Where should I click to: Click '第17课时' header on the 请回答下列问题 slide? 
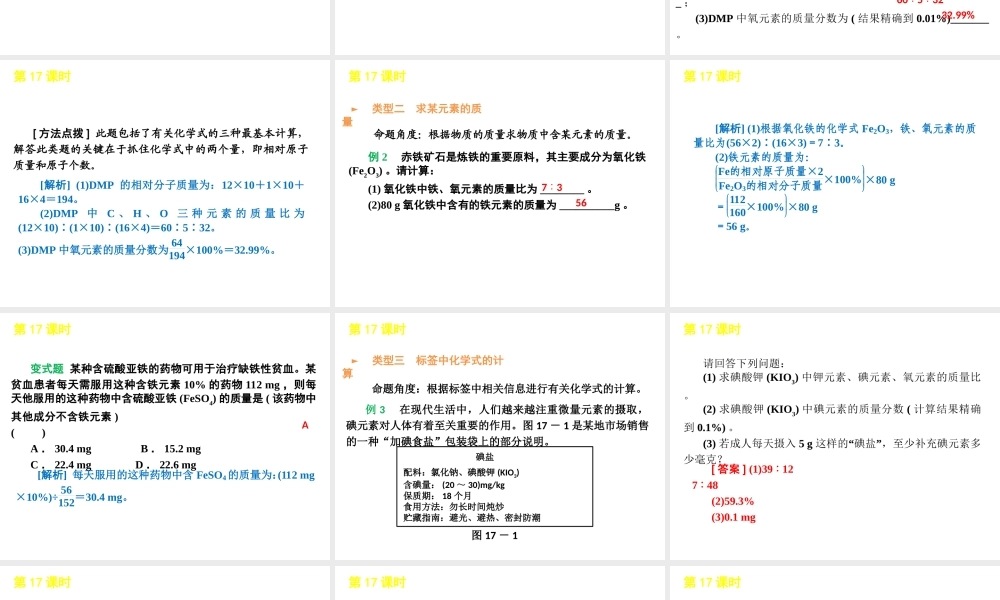click(x=712, y=329)
